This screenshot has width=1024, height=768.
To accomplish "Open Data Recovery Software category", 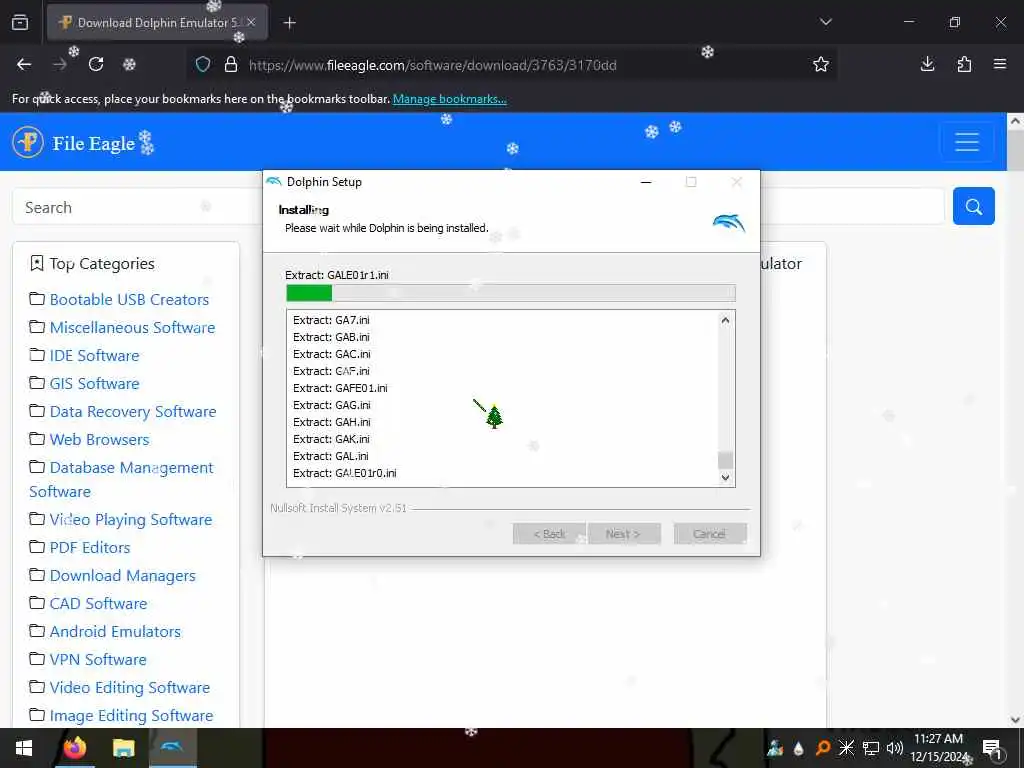I will click(x=133, y=412).
